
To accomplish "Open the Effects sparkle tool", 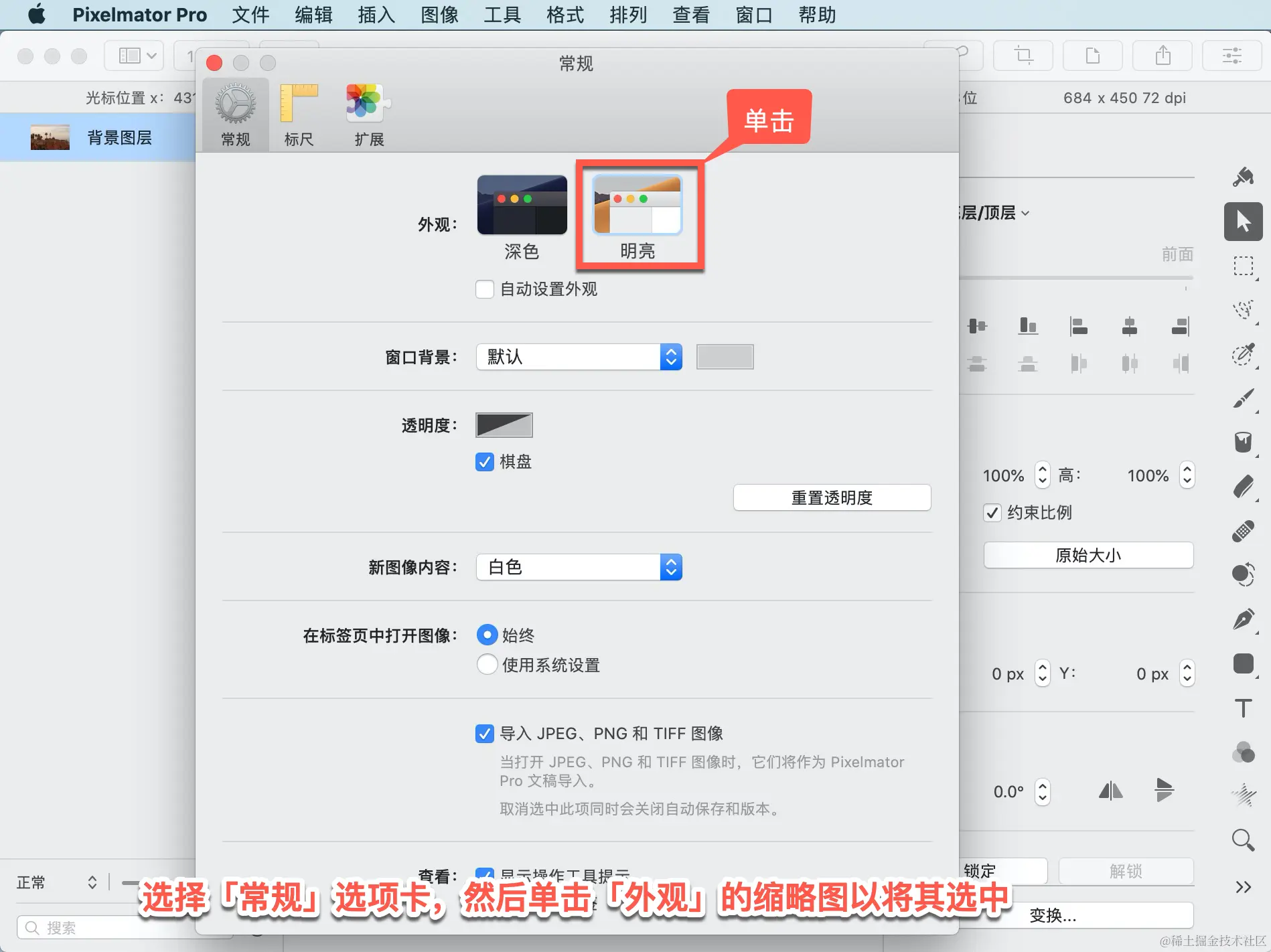I will (x=1243, y=795).
